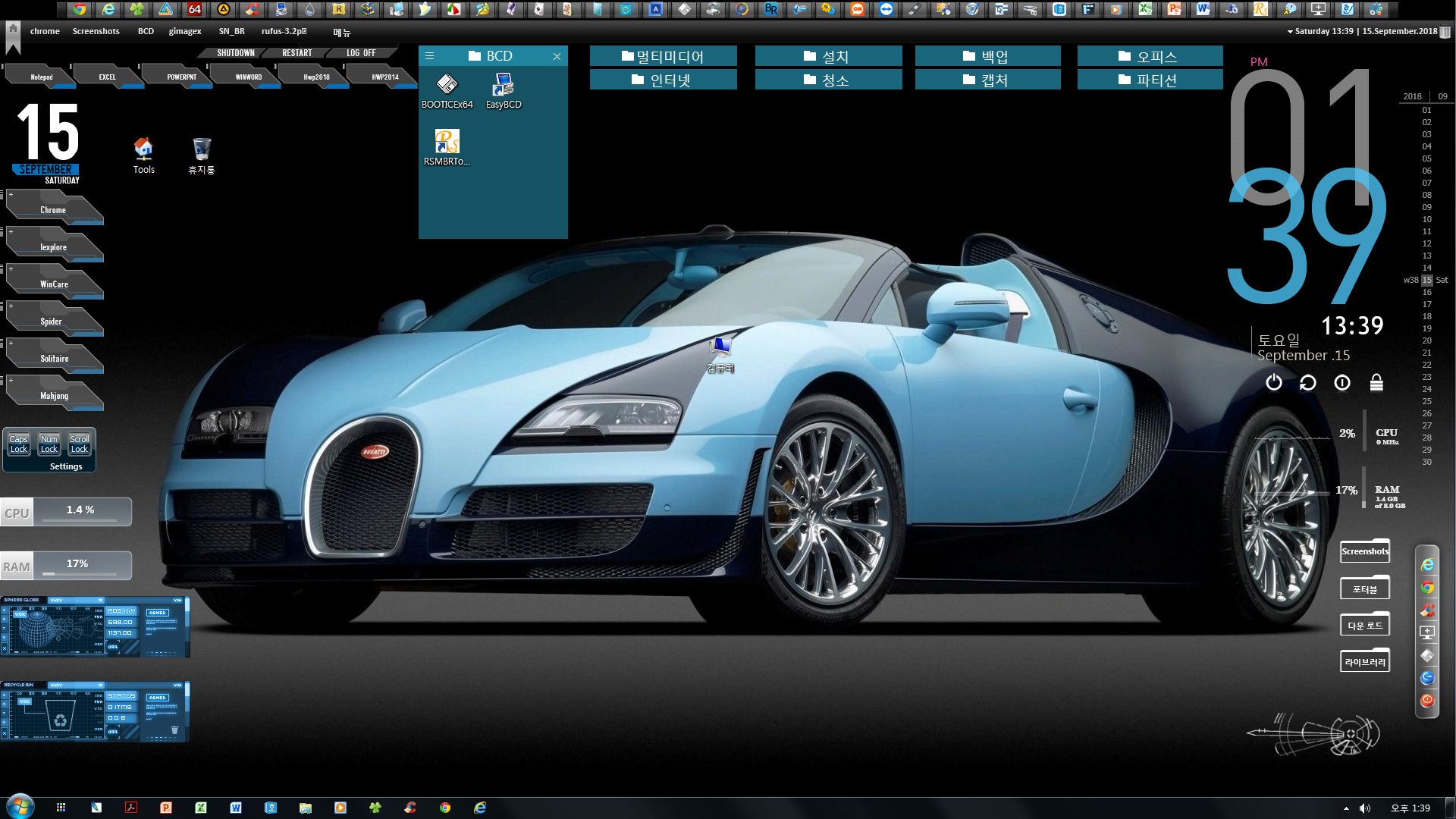The width and height of the screenshot is (1456, 819).
Task: Open the Tools desktop icon
Action: (x=143, y=155)
